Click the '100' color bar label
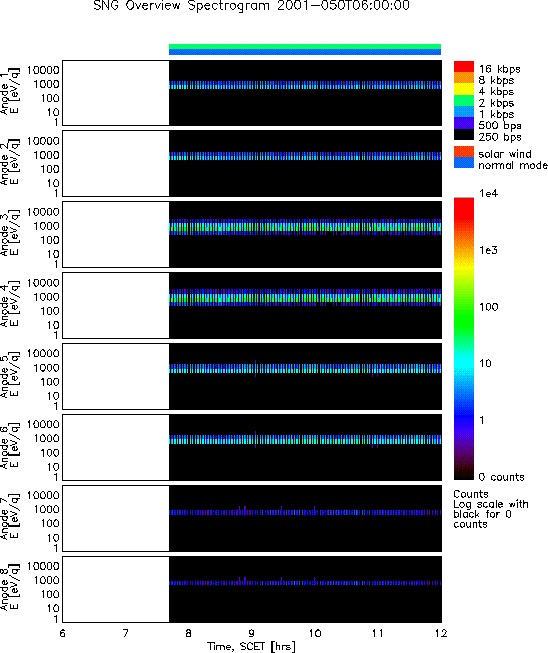Viewport: 548px width, 653px height. tap(488, 307)
